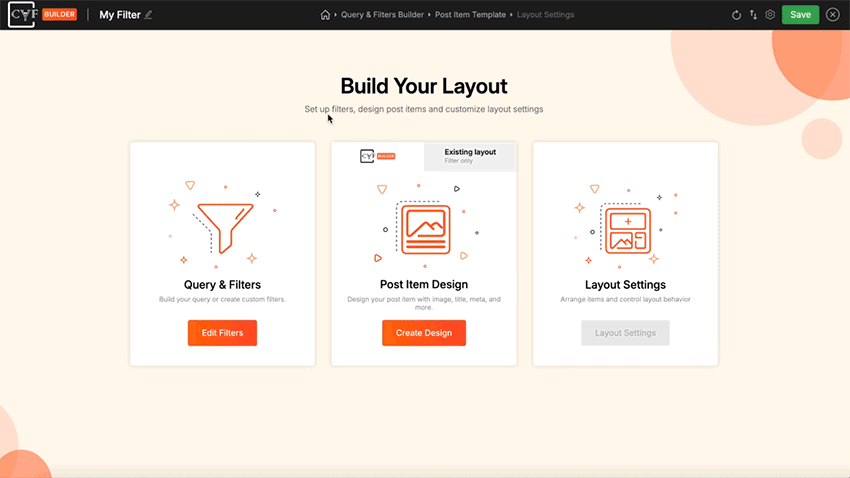Click the Build Your Layout heading
Screen dimensions: 850x478
click(x=424, y=86)
